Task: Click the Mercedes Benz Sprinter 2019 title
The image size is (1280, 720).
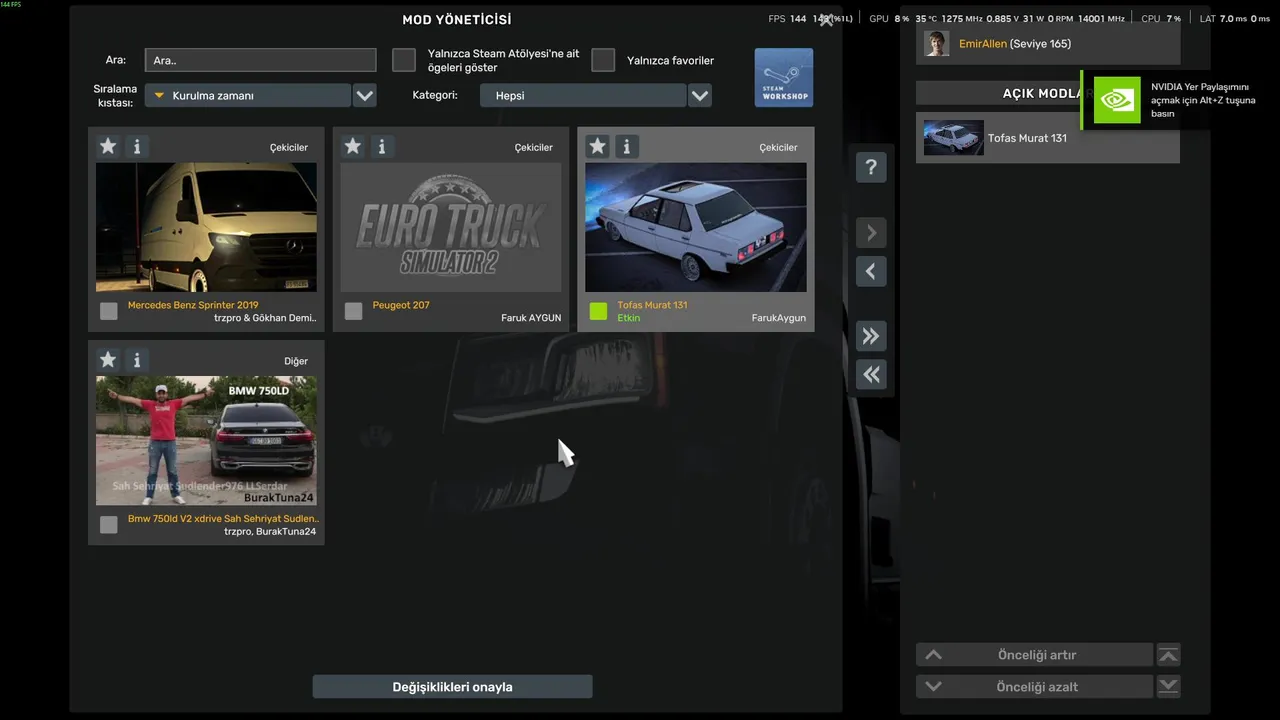Action: pyautogui.click(x=193, y=305)
